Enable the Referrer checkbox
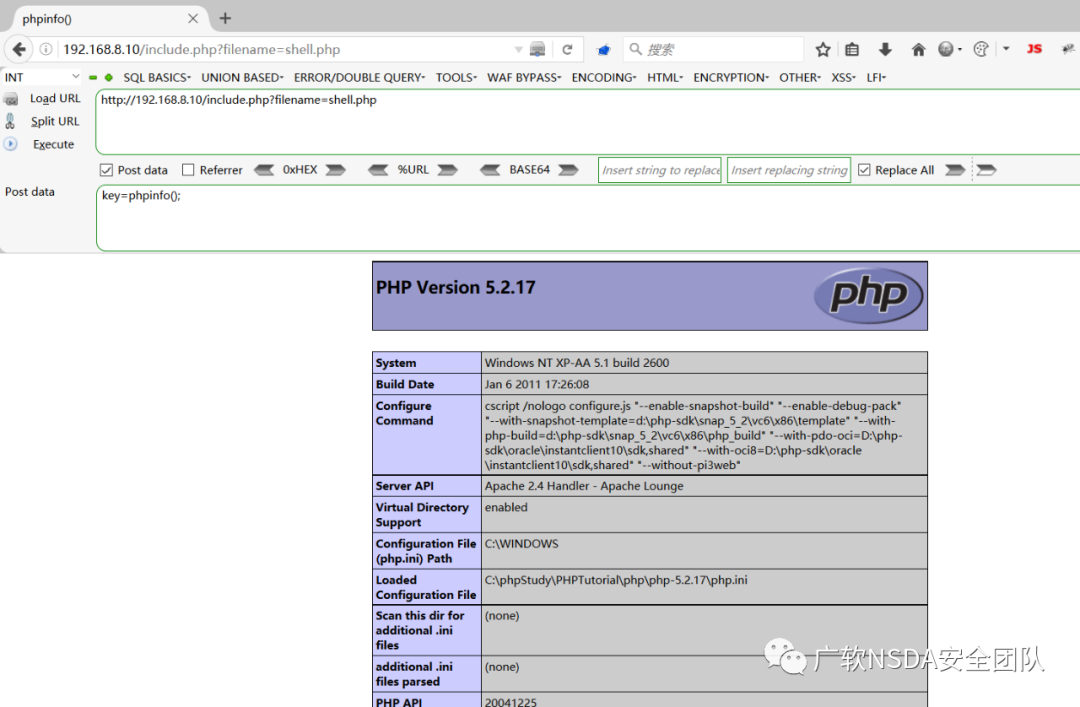Viewport: 1080px width, 707px height. 188,170
